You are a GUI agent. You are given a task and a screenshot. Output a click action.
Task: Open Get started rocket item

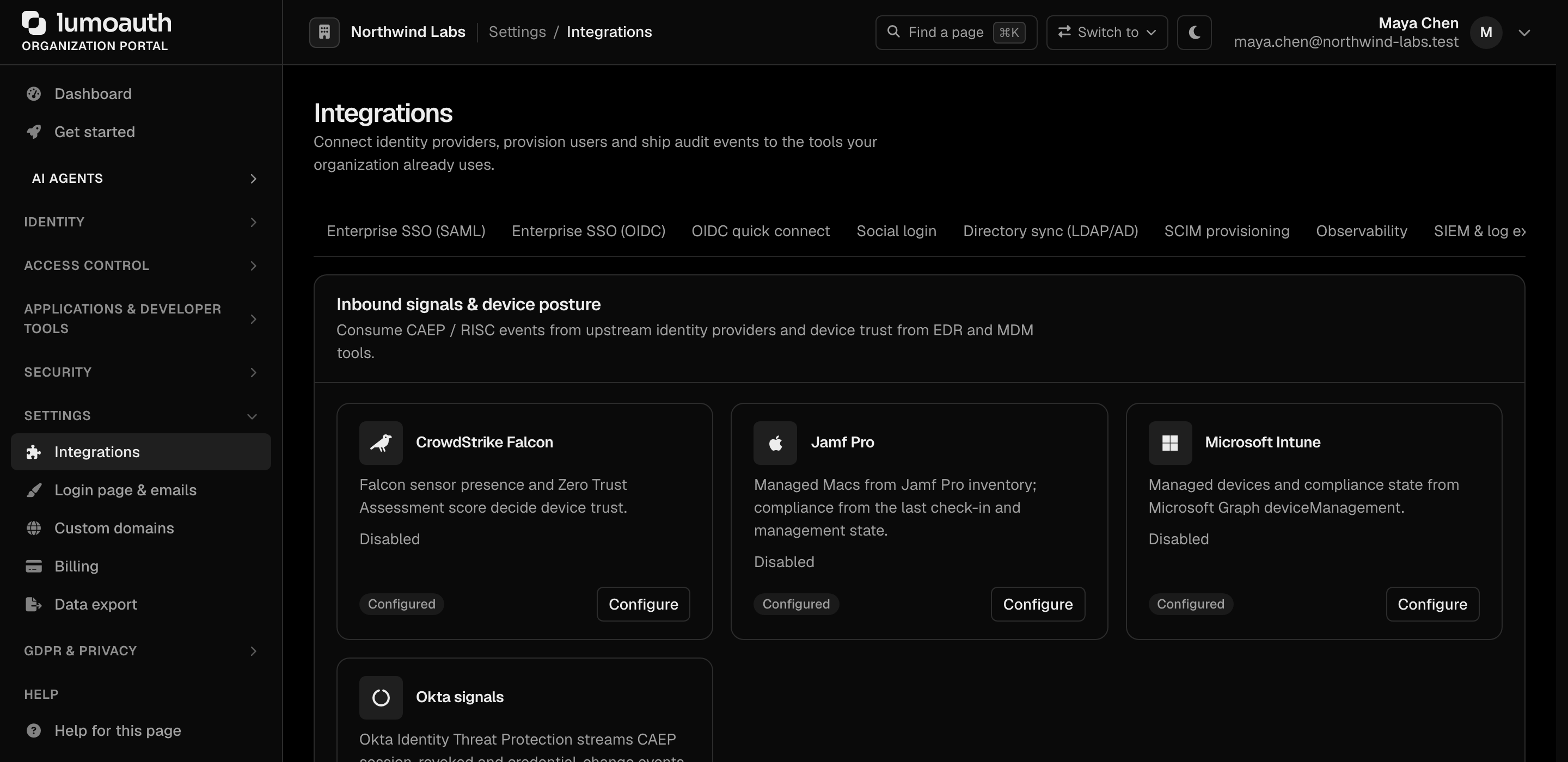point(140,132)
